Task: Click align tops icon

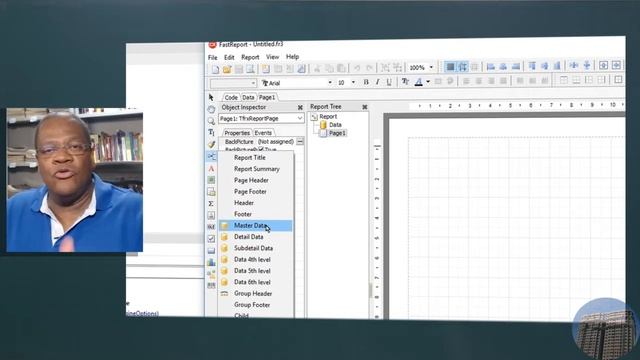Action: [532, 65]
